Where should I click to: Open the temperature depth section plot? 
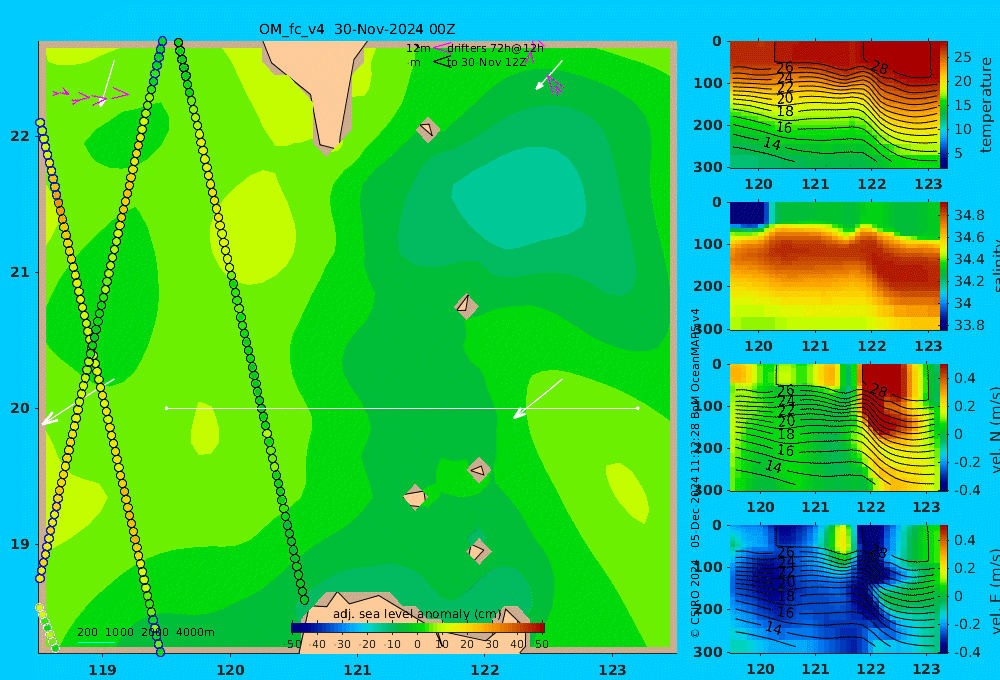(x=834, y=105)
